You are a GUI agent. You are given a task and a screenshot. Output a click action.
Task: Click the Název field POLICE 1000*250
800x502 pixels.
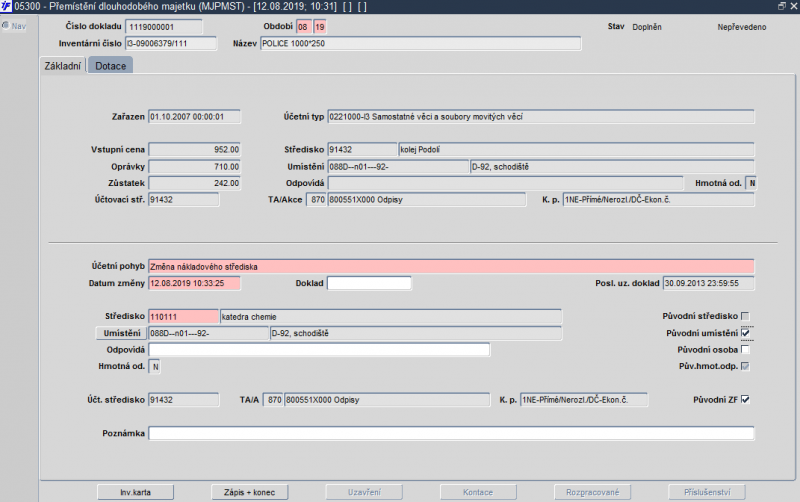(x=420, y=44)
